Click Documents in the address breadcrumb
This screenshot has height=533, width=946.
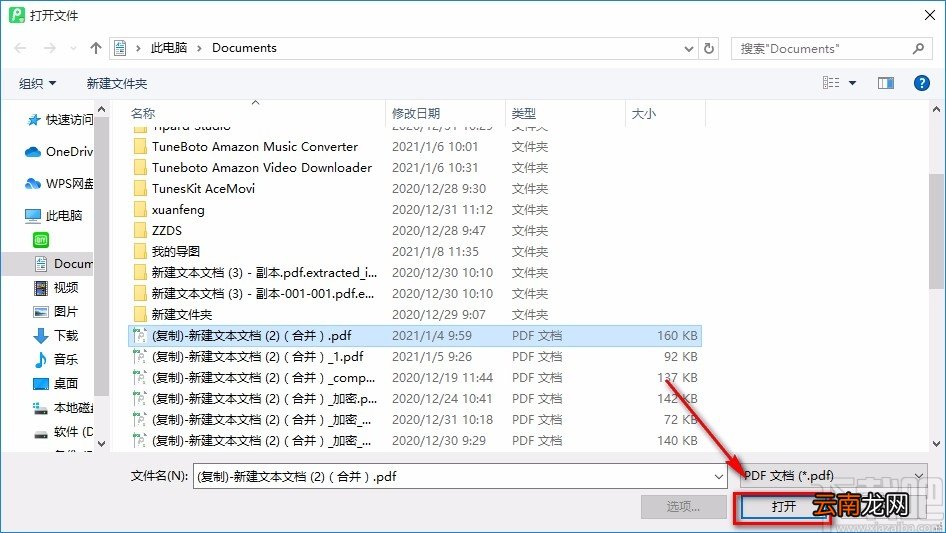click(x=244, y=48)
